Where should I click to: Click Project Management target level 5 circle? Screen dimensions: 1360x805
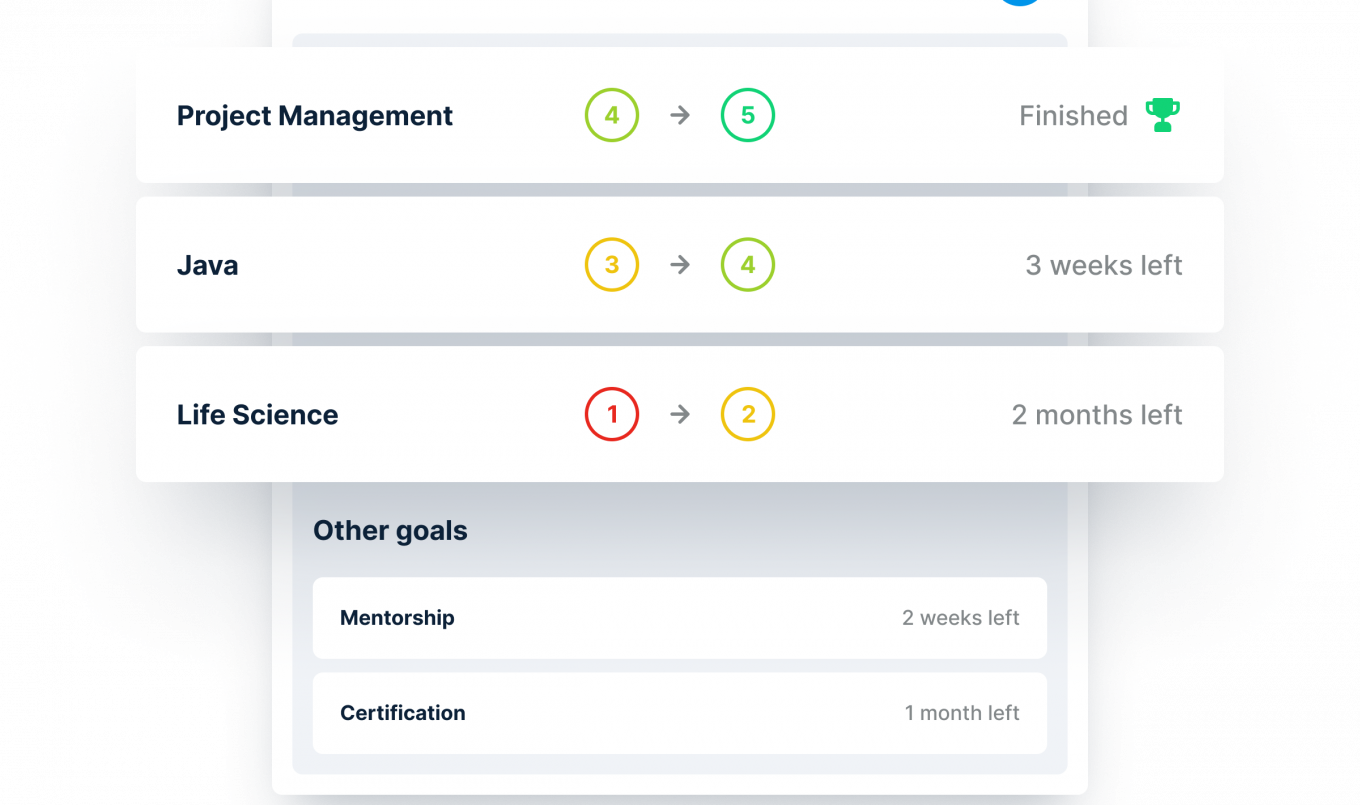(x=748, y=116)
